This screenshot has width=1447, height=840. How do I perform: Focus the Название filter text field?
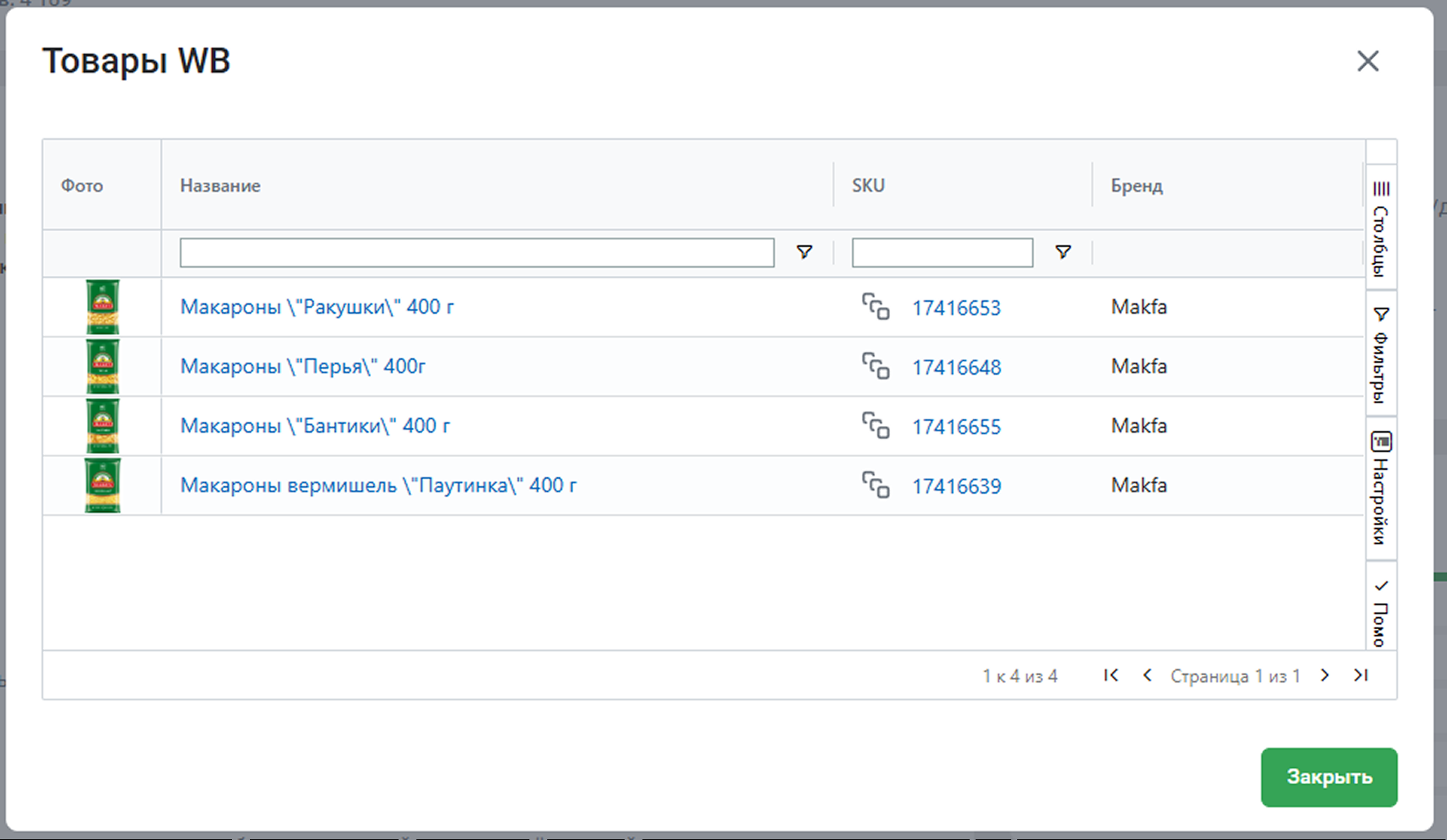(x=477, y=253)
